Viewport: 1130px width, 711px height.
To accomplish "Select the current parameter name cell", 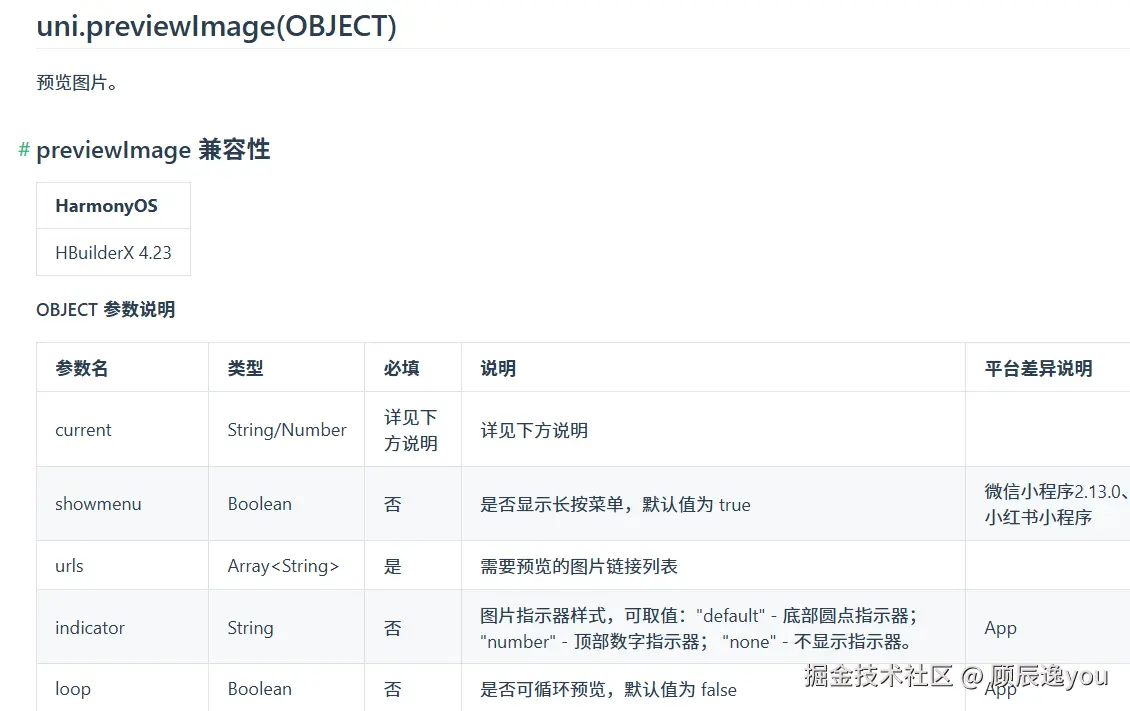I will coord(123,429).
